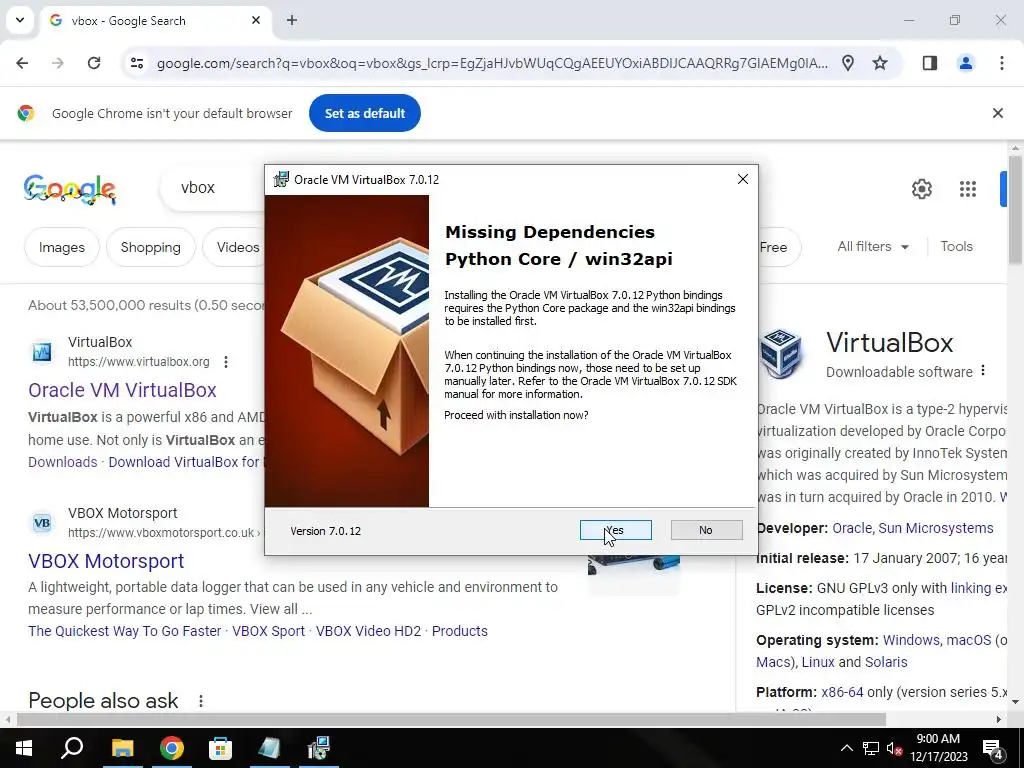Open Microsoft Store from taskbar
The image size is (1024, 768).
[x=221, y=748]
